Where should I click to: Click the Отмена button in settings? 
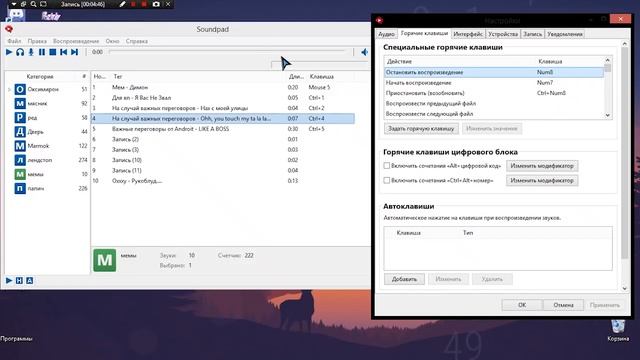[563, 305]
